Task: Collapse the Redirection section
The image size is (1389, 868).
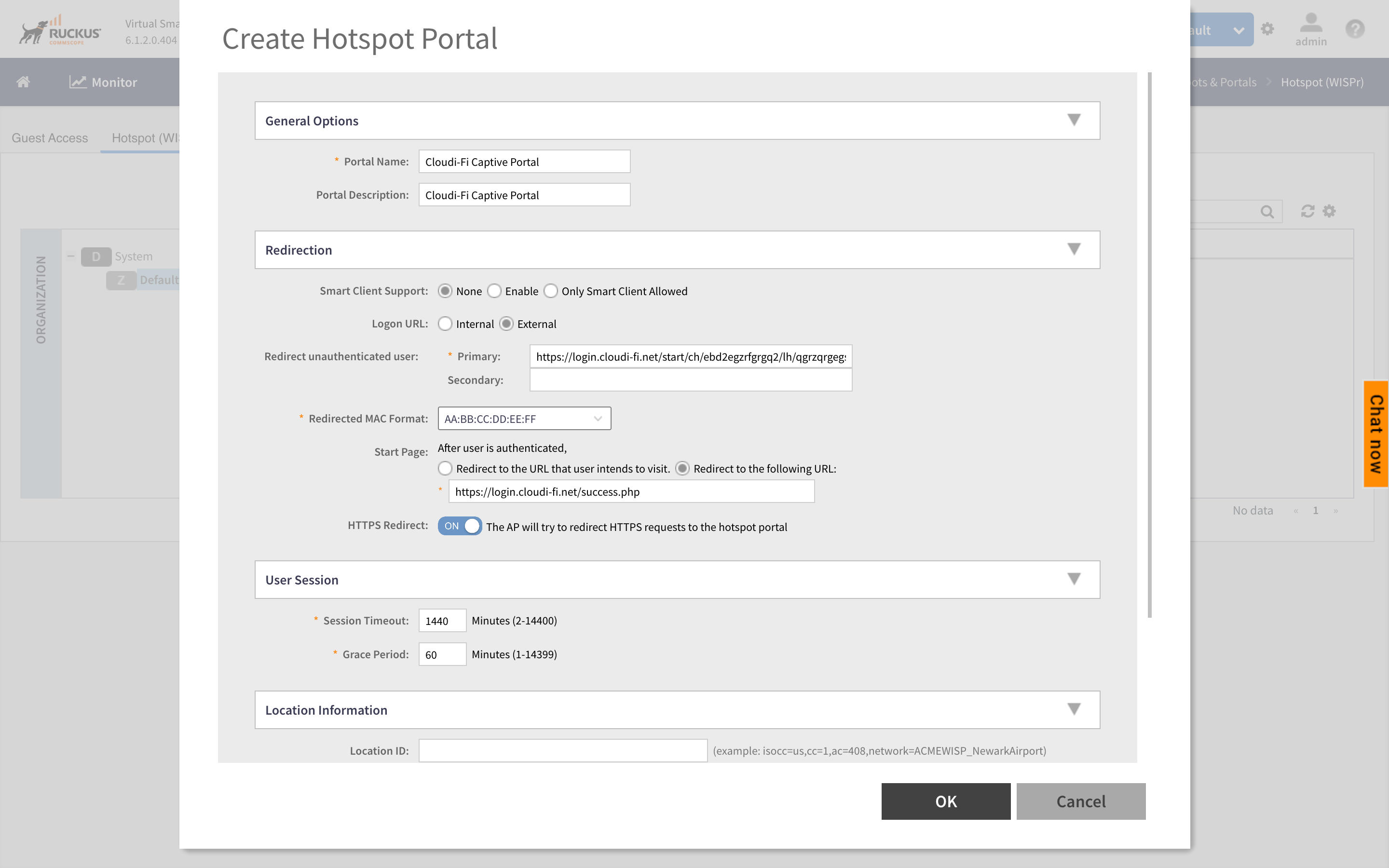Action: pos(1074,249)
